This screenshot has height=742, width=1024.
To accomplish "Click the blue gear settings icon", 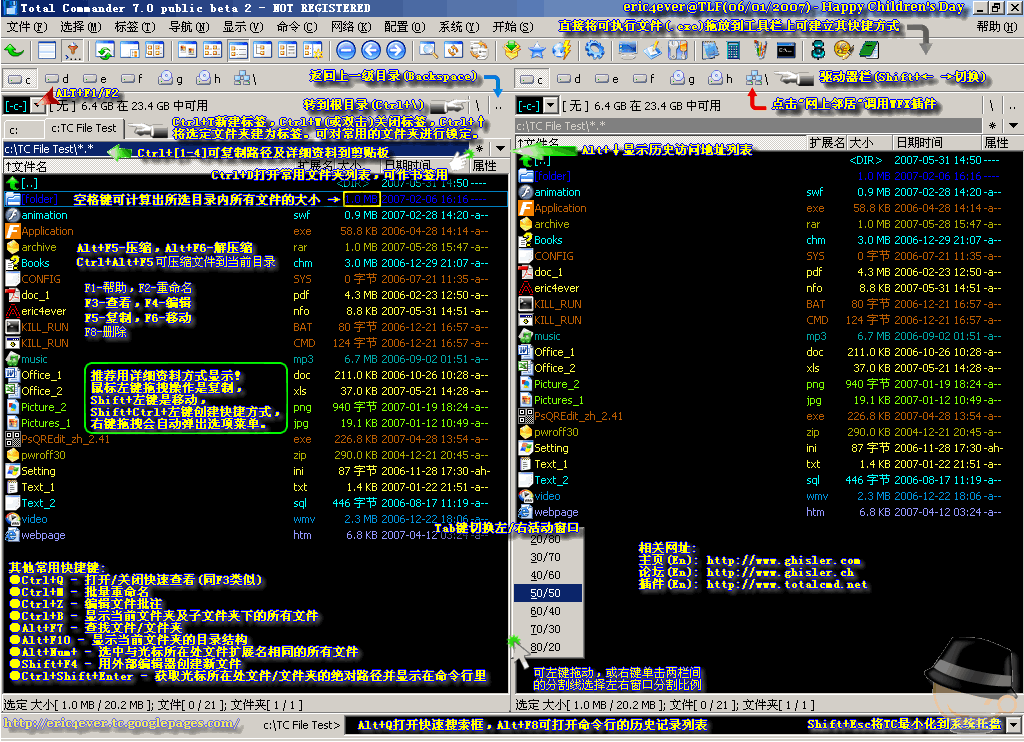I will coord(594,50).
